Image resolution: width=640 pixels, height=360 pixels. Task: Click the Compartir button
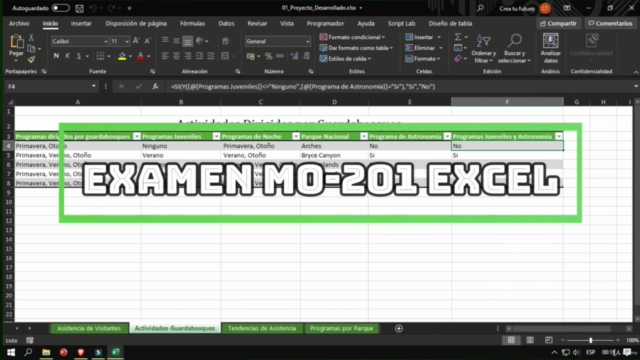558,24
